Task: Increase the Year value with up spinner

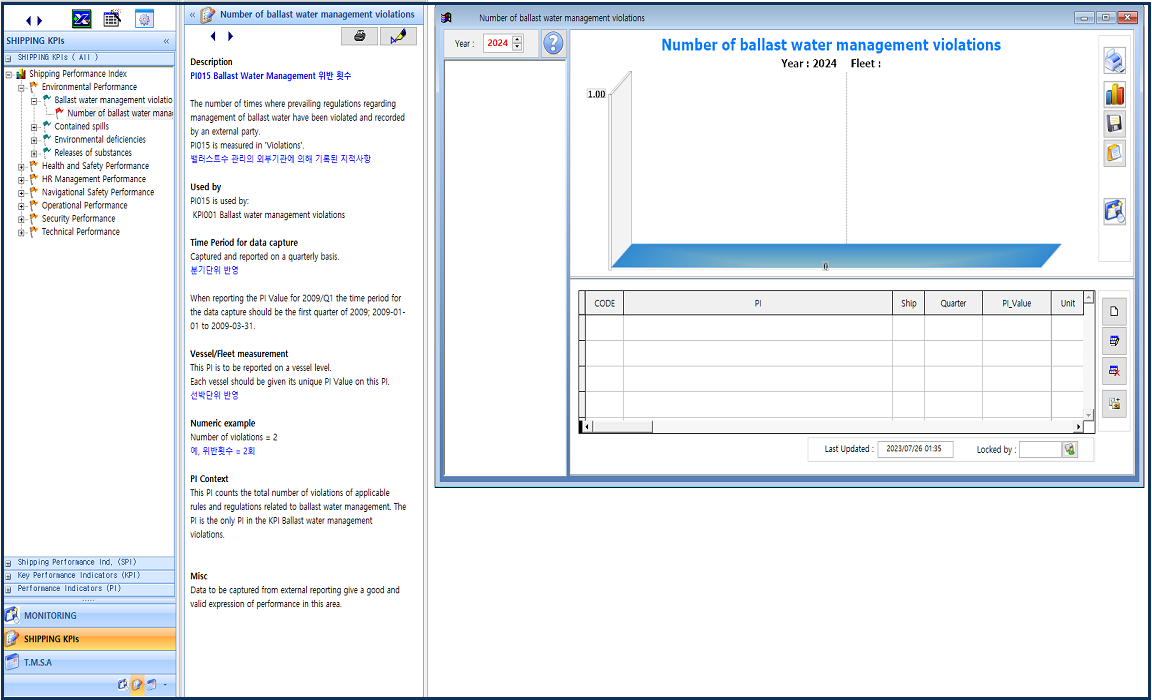Action: (x=517, y=40)
